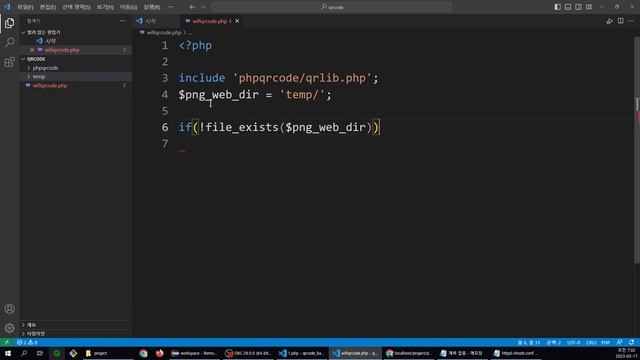Collapse the Open Editors section
Image resolution: width=640 pixels, height=360 pixels.
click(x=23, y=32)
